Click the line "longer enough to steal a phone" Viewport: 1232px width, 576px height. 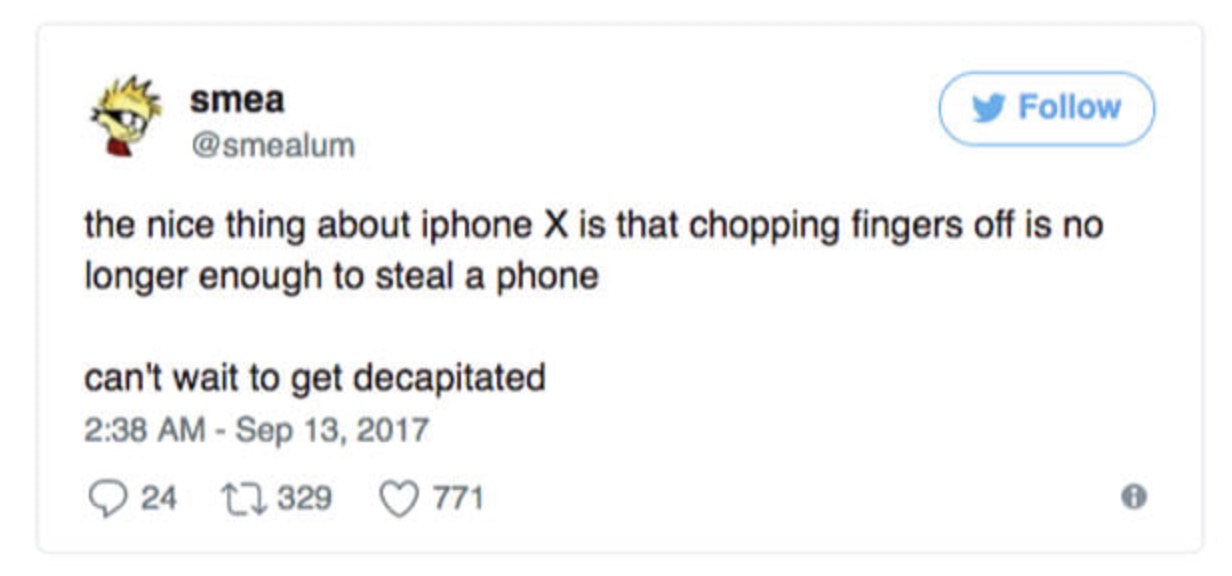point(340,276)
